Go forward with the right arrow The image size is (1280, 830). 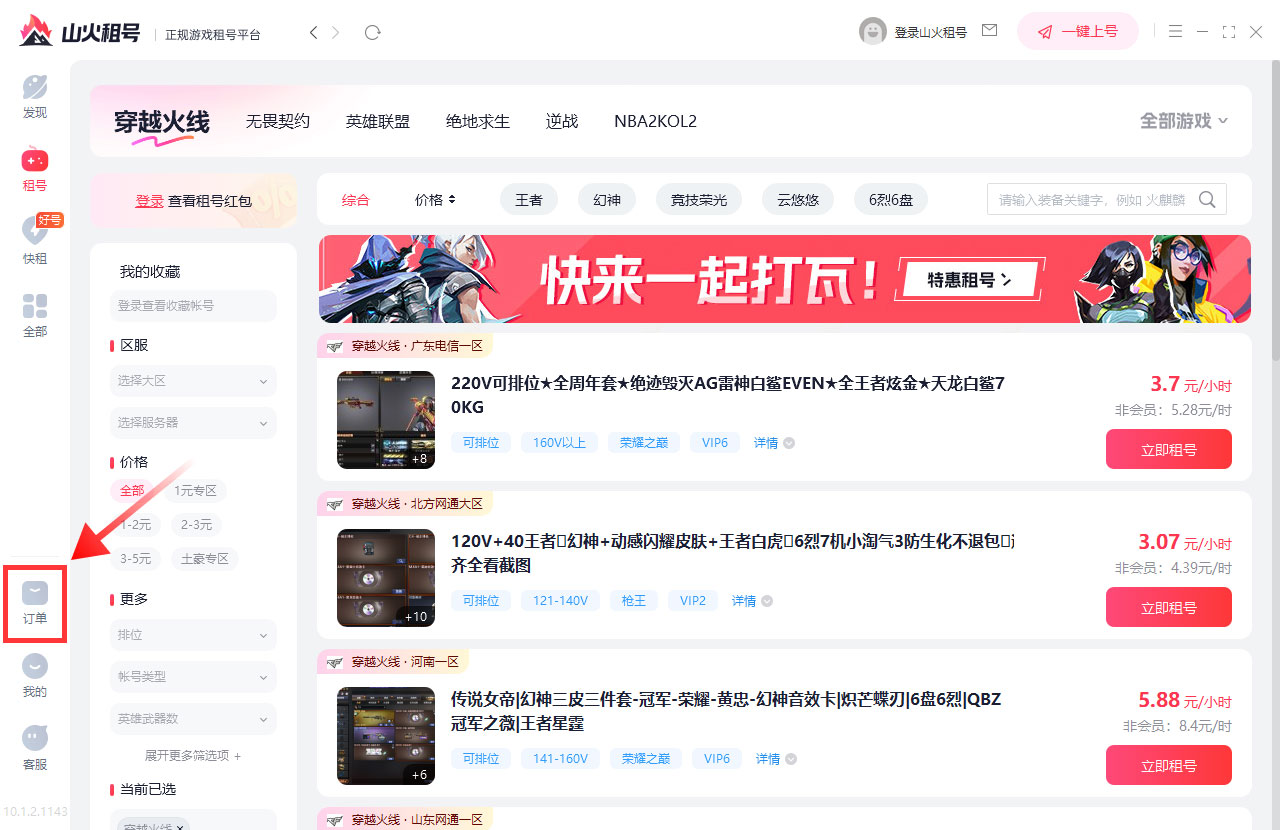tap(336, 32)
